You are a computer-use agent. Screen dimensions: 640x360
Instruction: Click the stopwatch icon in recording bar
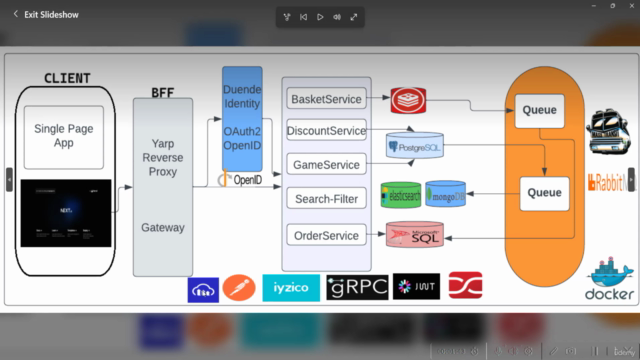tap(474, 351)
